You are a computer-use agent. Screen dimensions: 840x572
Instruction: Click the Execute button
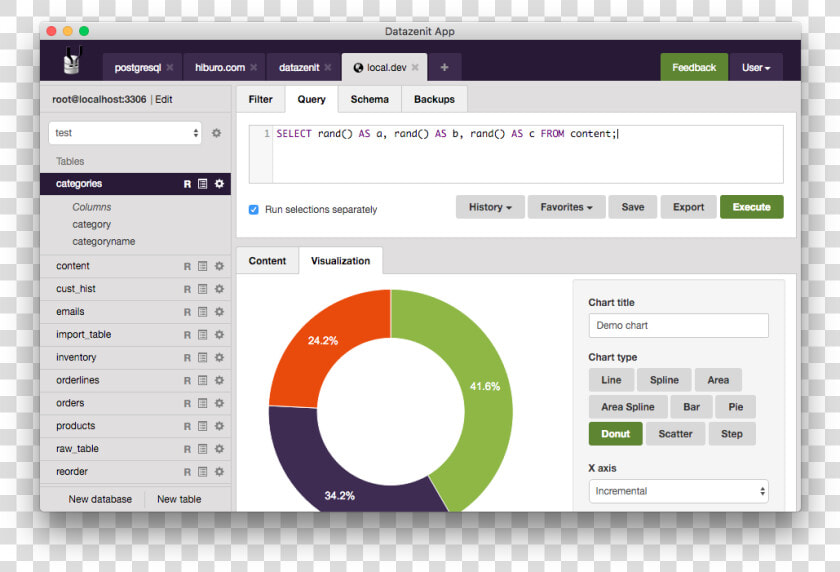coord(752,207)
